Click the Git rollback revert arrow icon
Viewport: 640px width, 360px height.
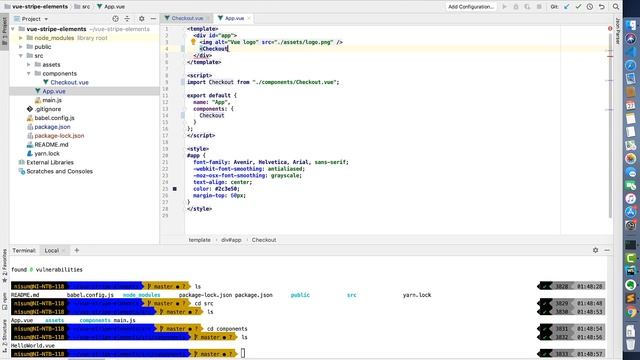pyautogui.click(x=602, y=7)
